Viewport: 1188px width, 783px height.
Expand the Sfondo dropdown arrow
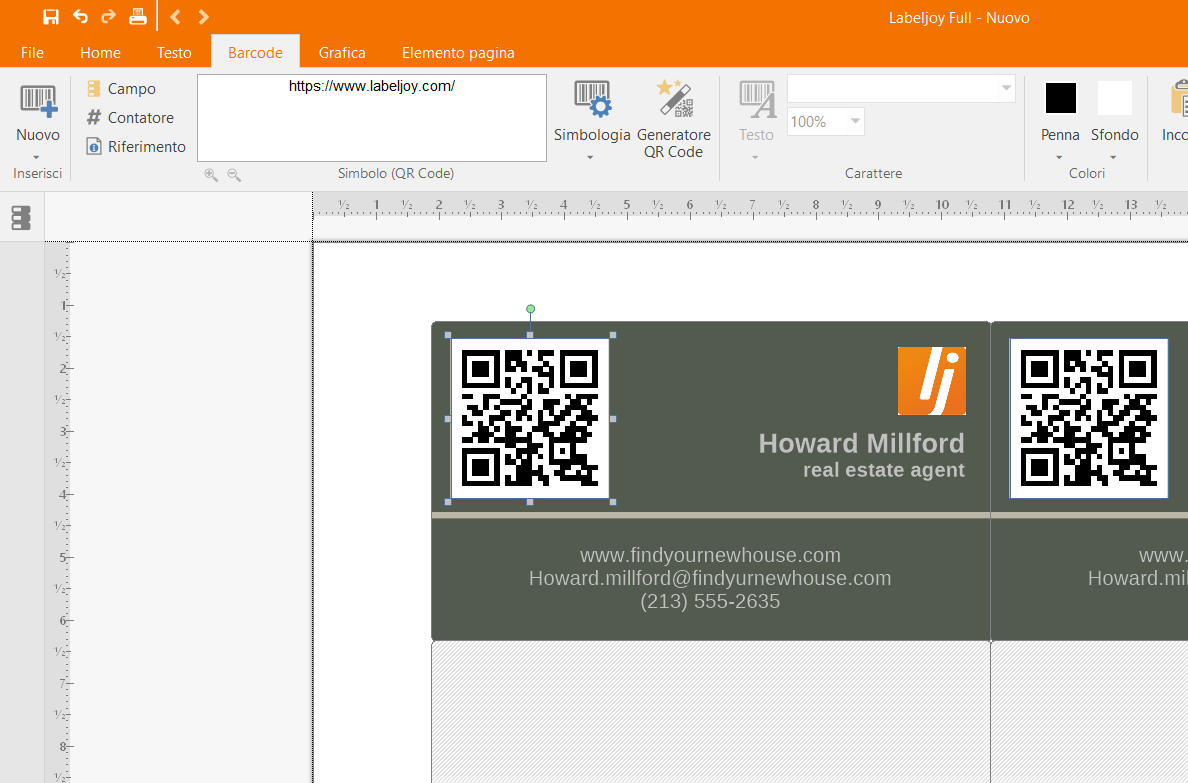(x=1113, y=158)
